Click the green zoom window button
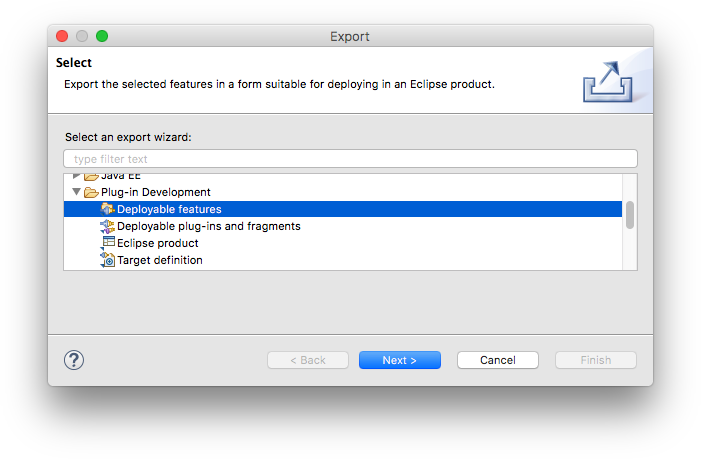The width and height of the screenshot is (701, 459). coord(102,36)
